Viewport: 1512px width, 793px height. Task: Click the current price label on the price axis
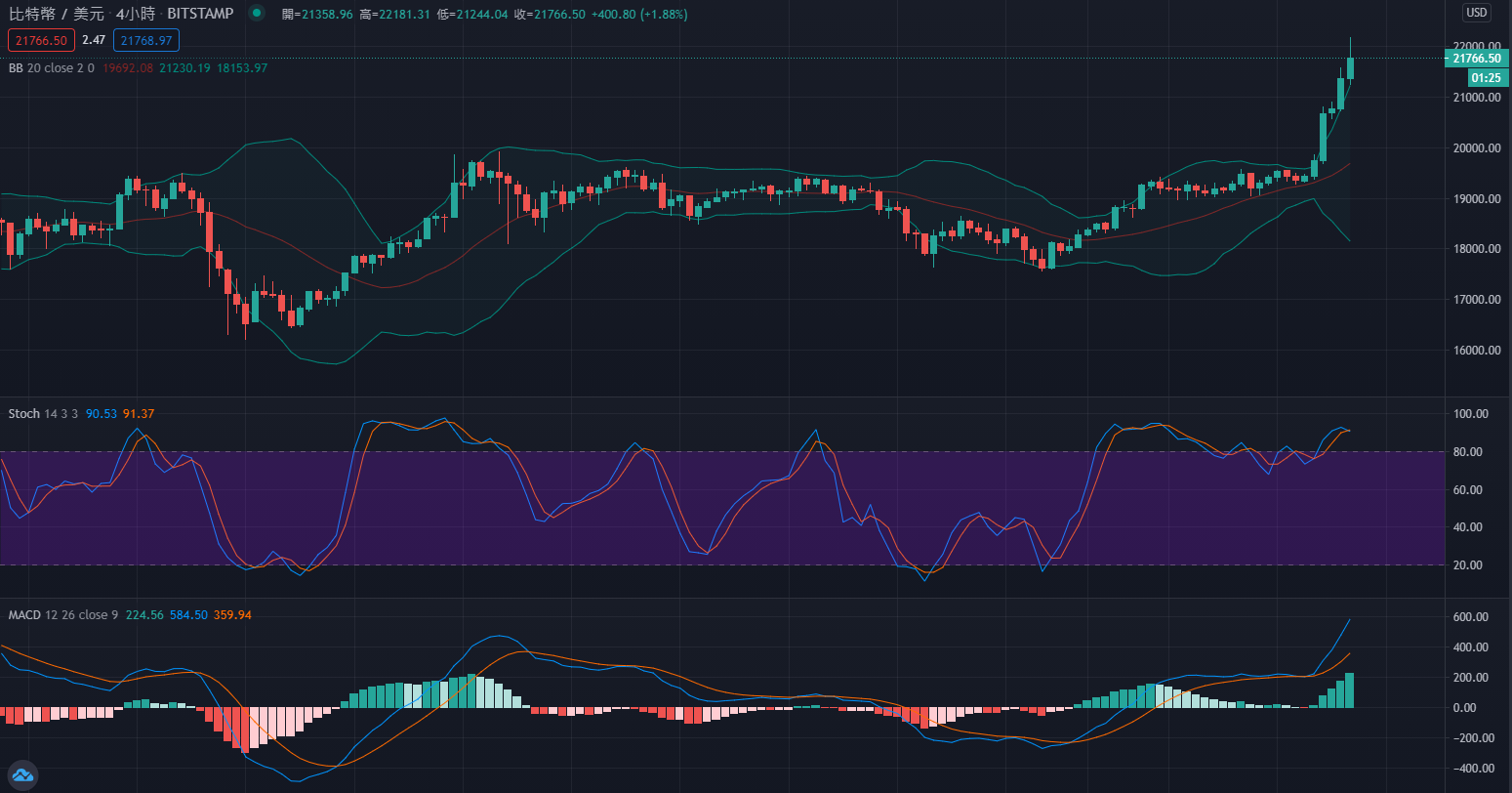tap(1476, 59)
